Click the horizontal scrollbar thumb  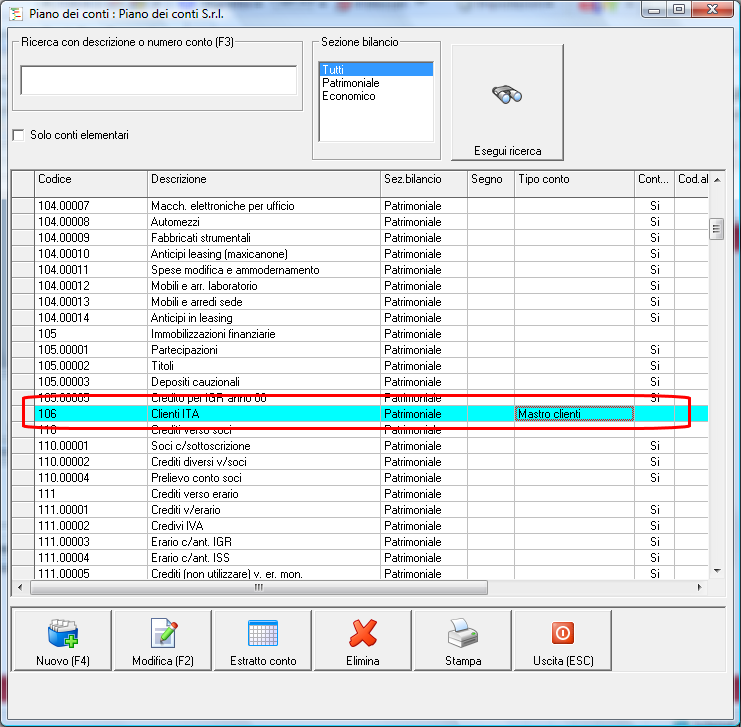tap(258, 588)
